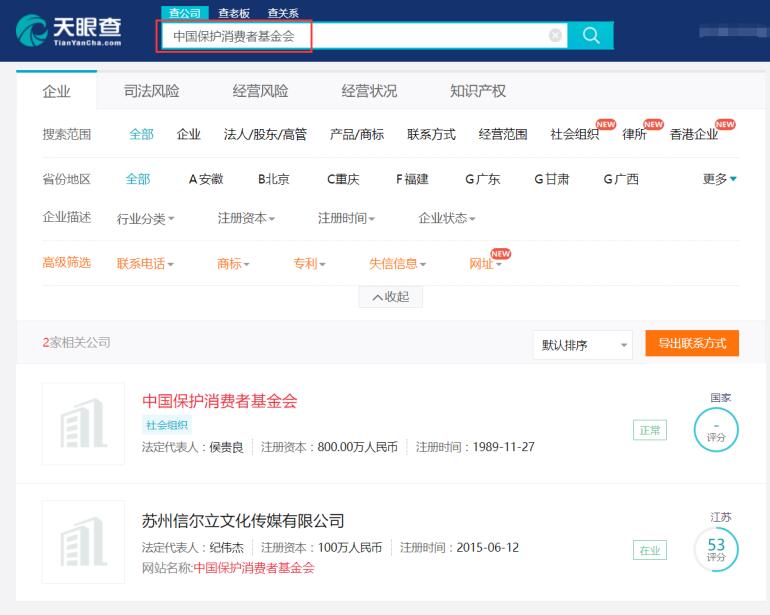Click the 2家相关公司 count text

click(76, 342)
